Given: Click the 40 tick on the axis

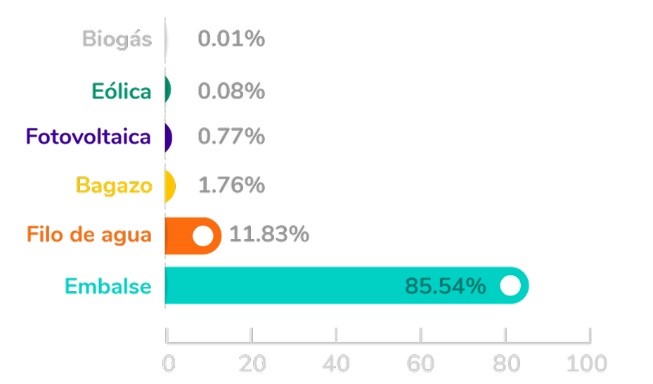Looking at the screenshot, I should point(336,364).
